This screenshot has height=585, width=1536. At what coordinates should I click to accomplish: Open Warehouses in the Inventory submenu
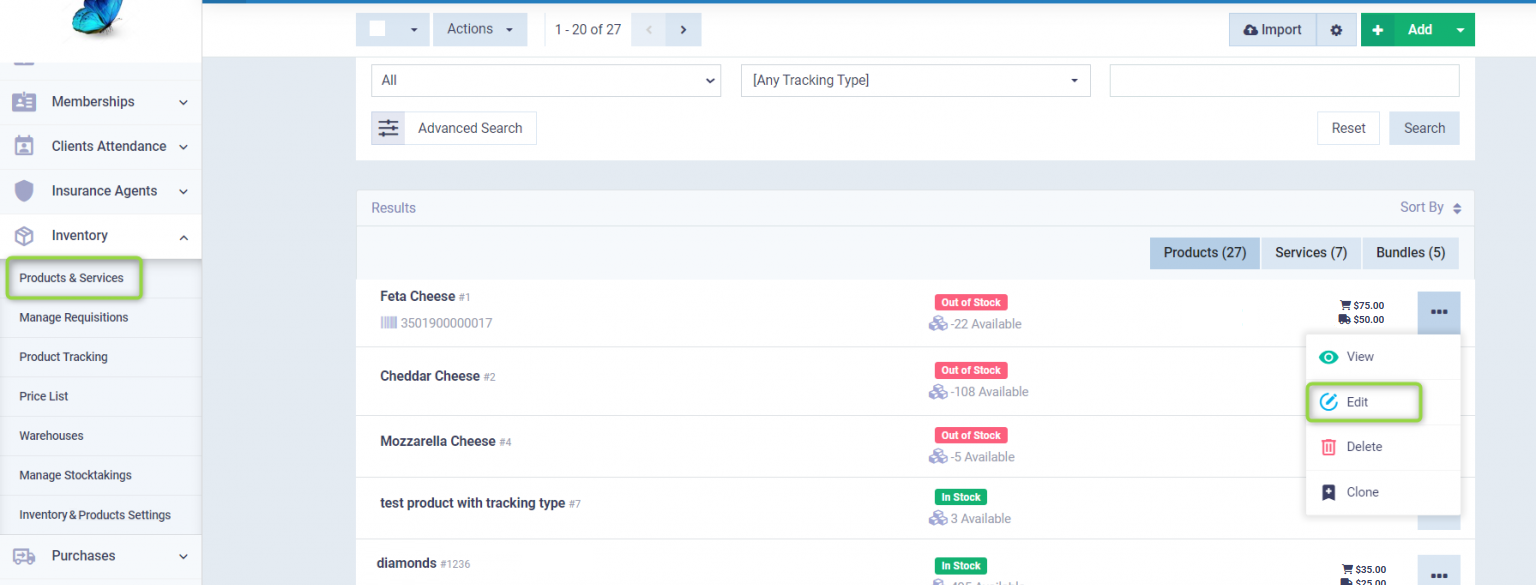(x=51, y=436)
